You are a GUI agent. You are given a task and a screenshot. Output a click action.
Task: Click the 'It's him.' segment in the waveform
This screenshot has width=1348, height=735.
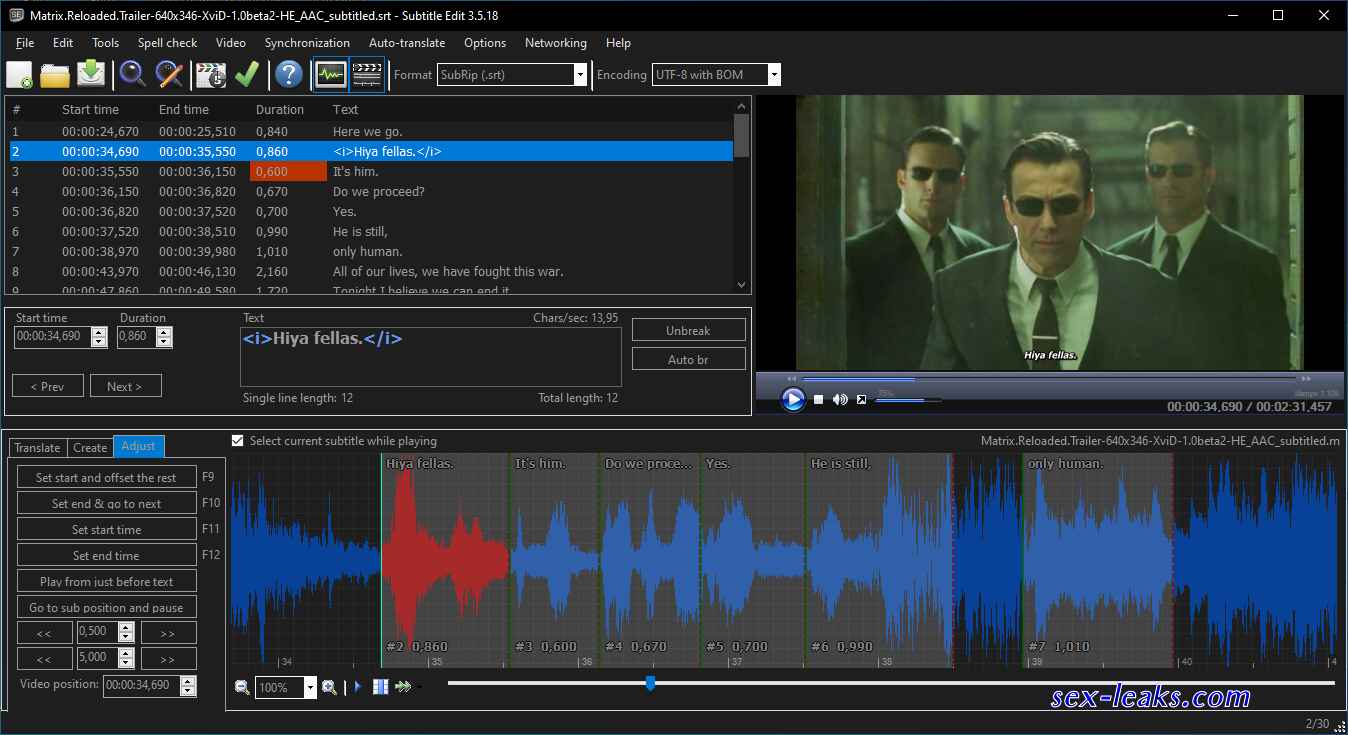click(555, 560)
